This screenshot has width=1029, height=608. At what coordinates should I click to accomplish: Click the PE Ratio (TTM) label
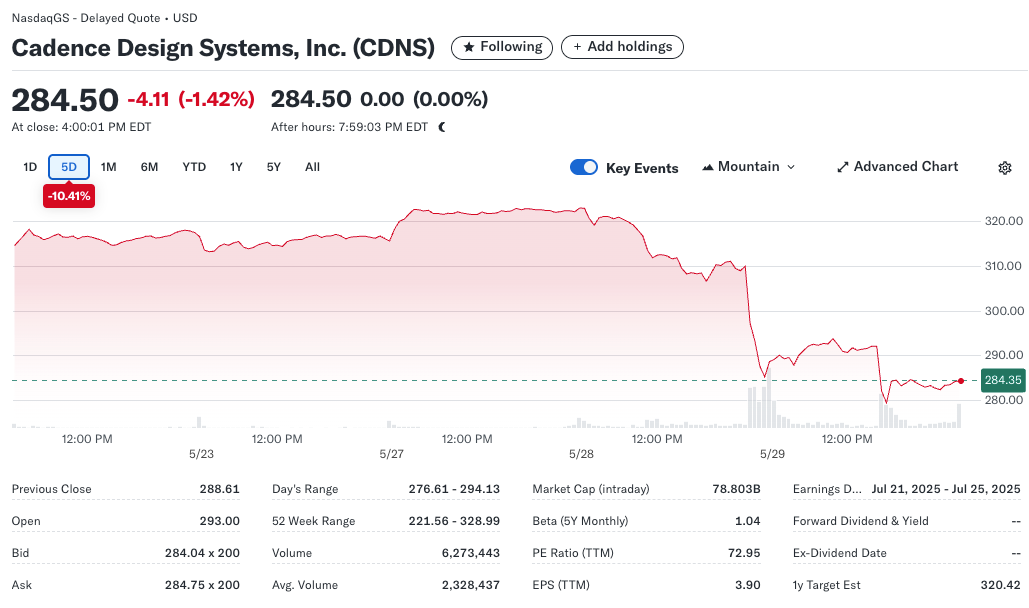573,553
